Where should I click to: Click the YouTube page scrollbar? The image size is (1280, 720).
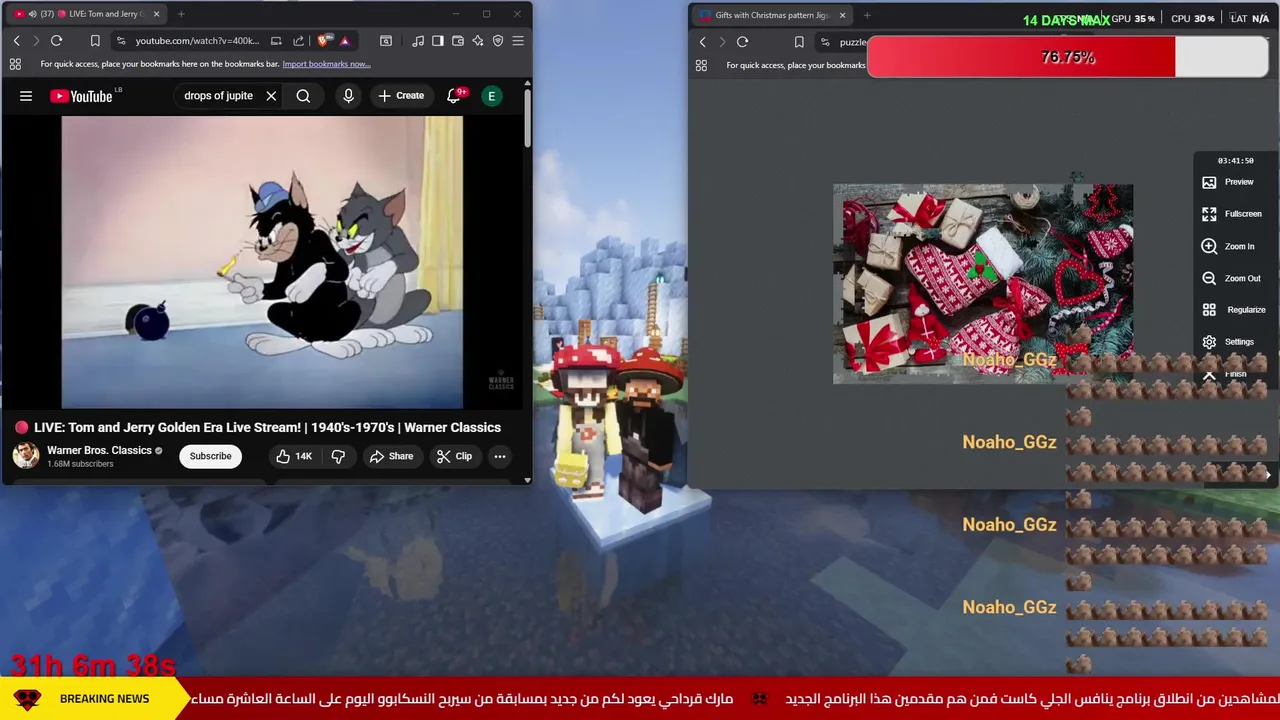[528, 120]
